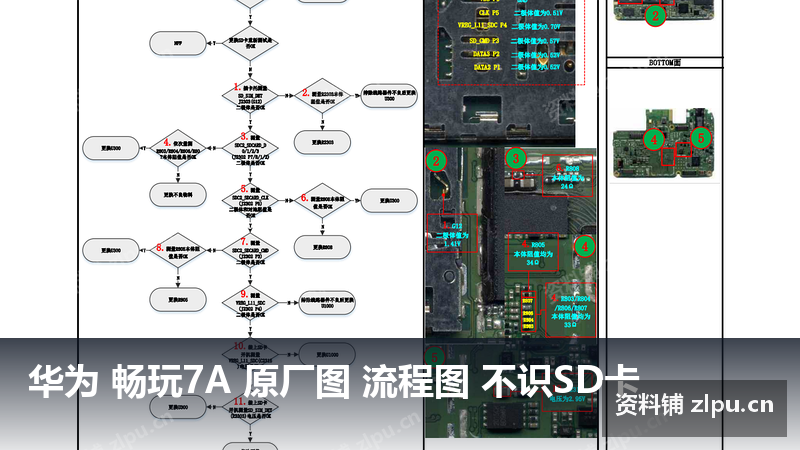The height and width of the screenshot is (450, 800).
Task: Click the 'DATA2 P1' pin label
Action: 486,67
